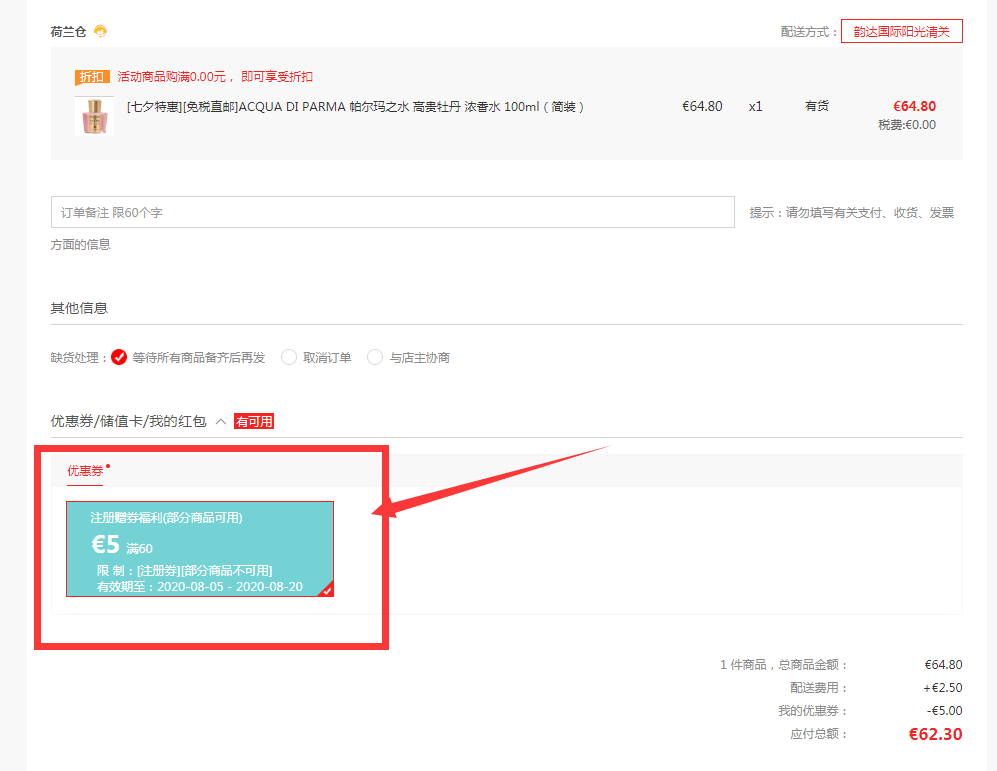Click the red item subtotal €64.80
The height and width of the screenshot is (771, 997).
(x=914, y=106)
